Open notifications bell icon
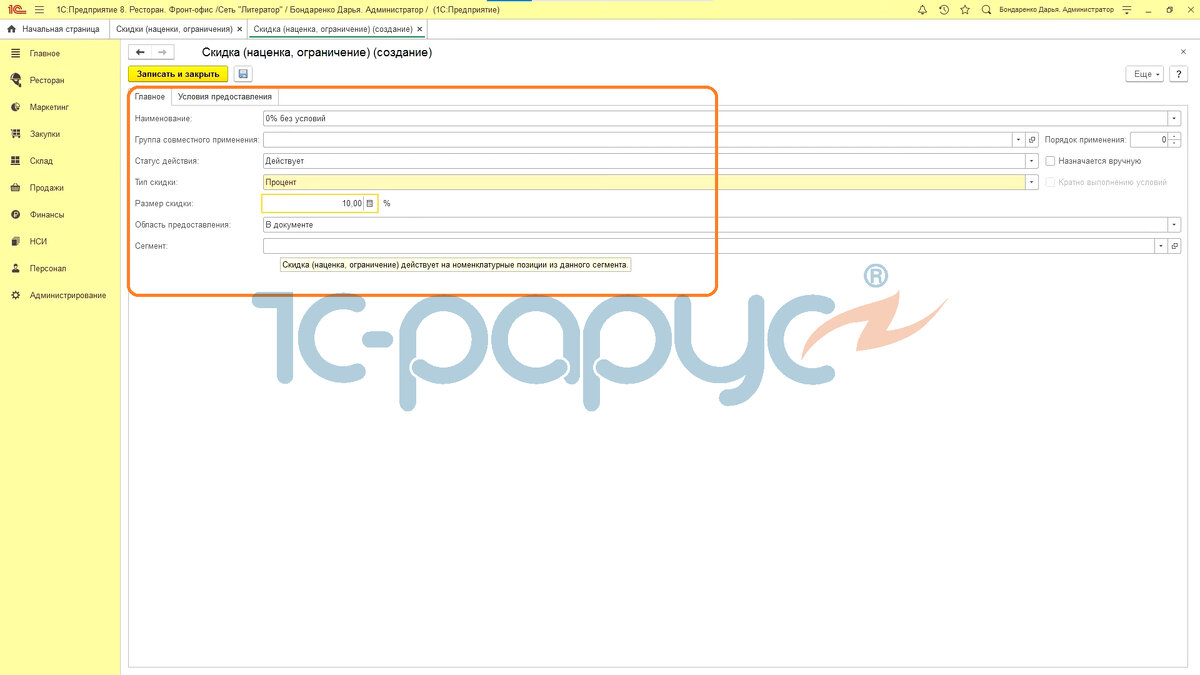The image size is (1200, 675). [x=921, y=9]
